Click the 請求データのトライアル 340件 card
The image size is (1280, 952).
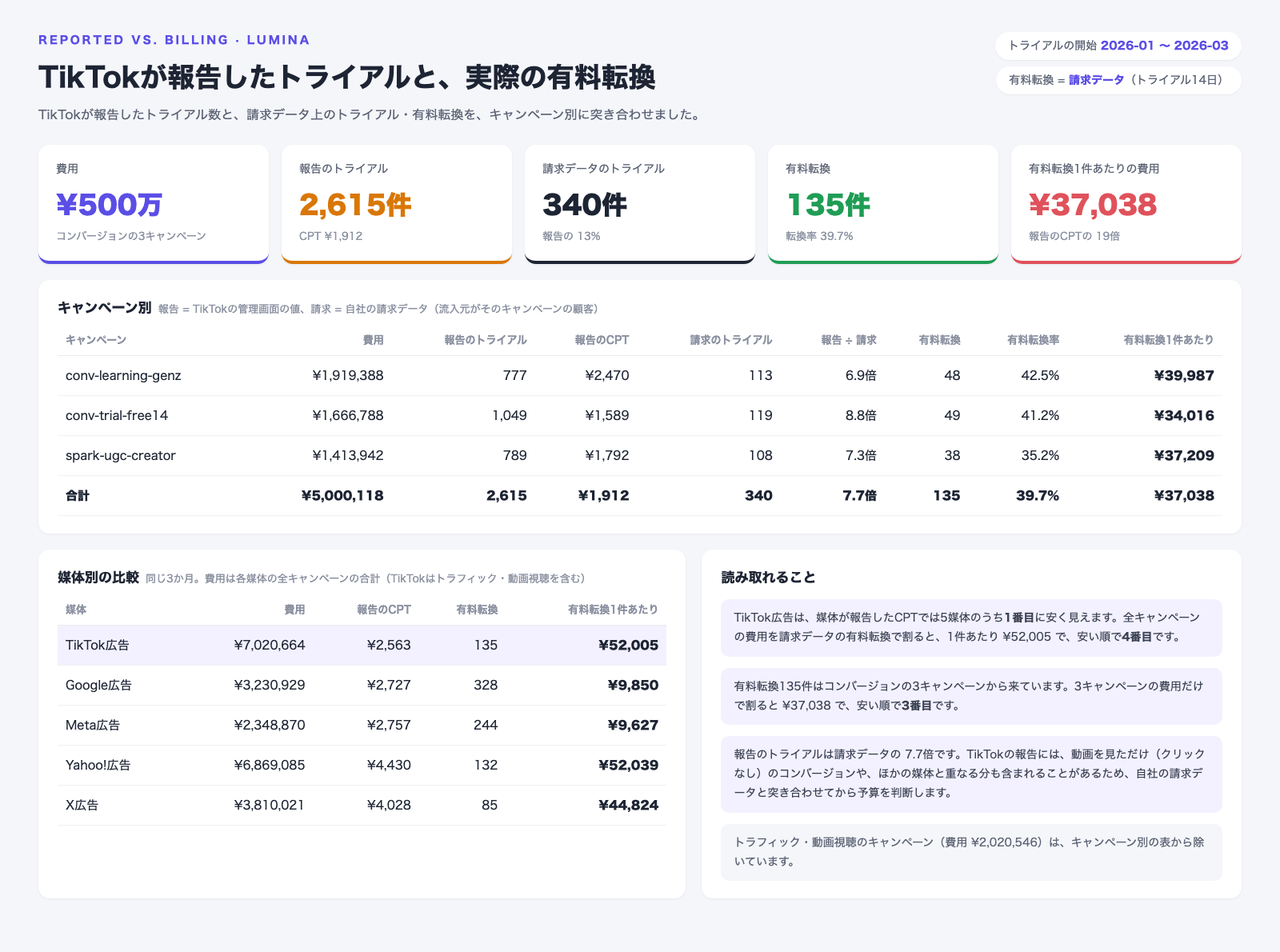[x=640, y=204]
